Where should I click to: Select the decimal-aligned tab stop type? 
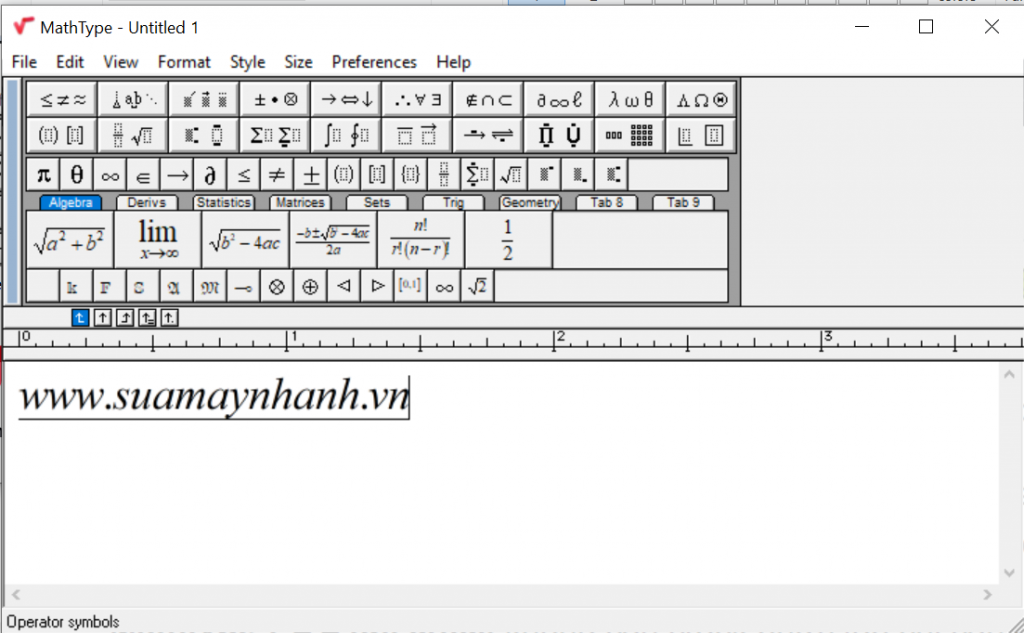(x=169, y=317)
